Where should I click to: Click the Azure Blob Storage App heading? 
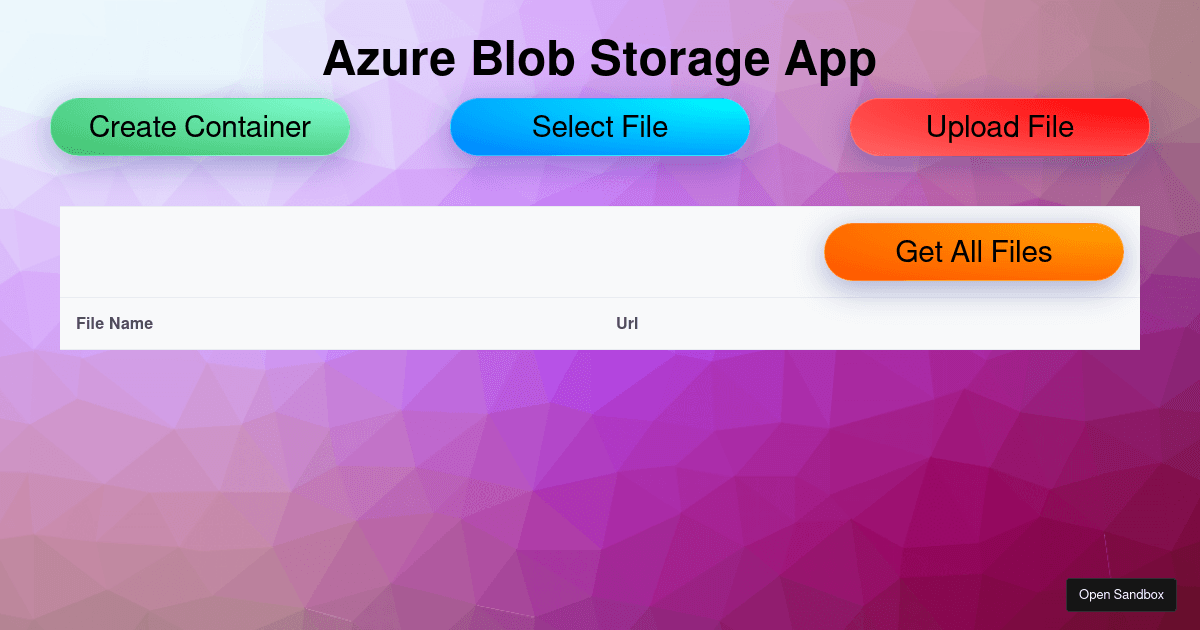600,59
